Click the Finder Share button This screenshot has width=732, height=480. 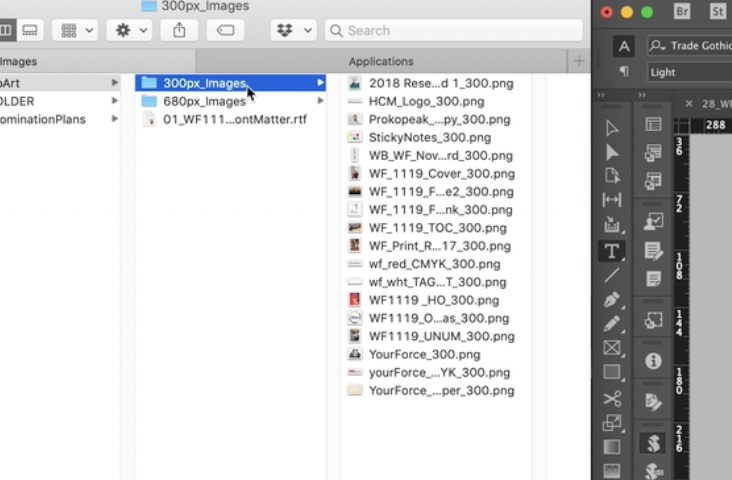pyautogui.click(x=179, y=31)
